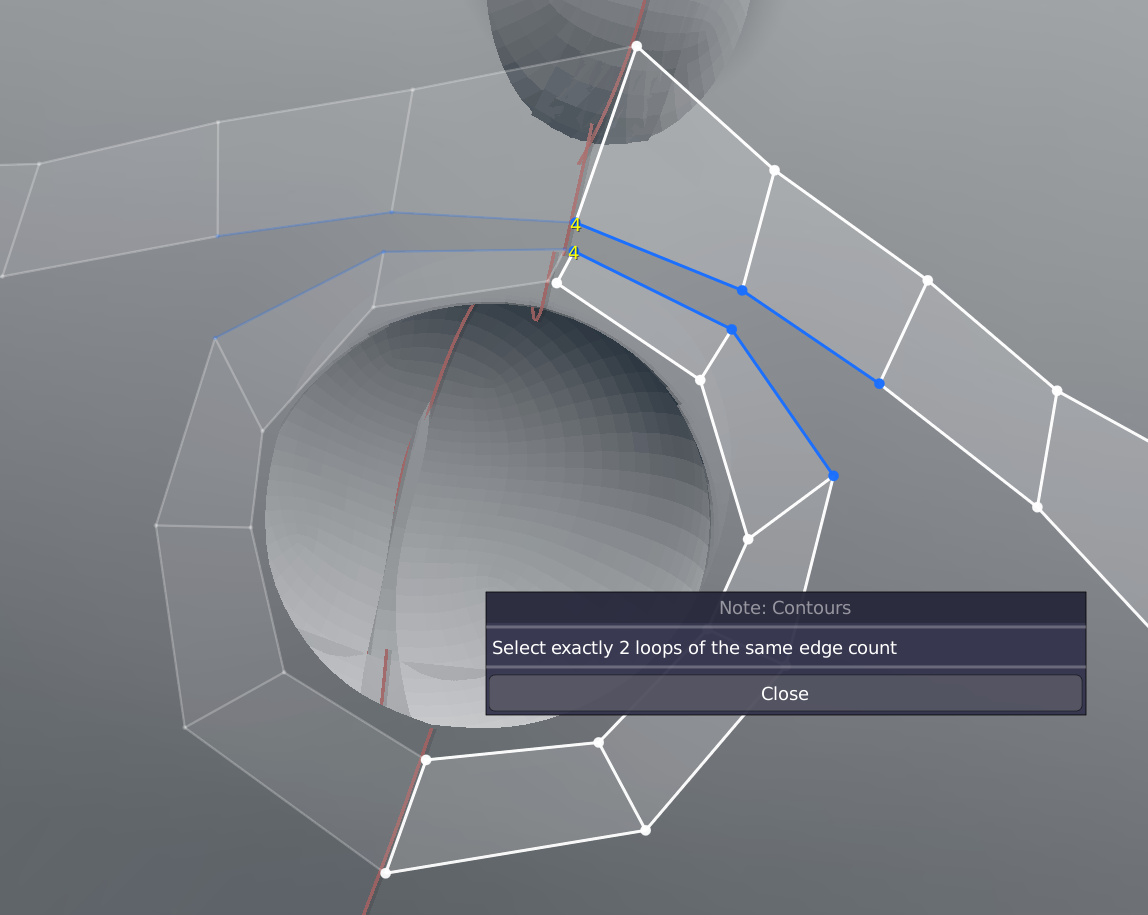Click the topmost blue selected vertex
Screen dimensions: 1148x915
tap(741, 289)
